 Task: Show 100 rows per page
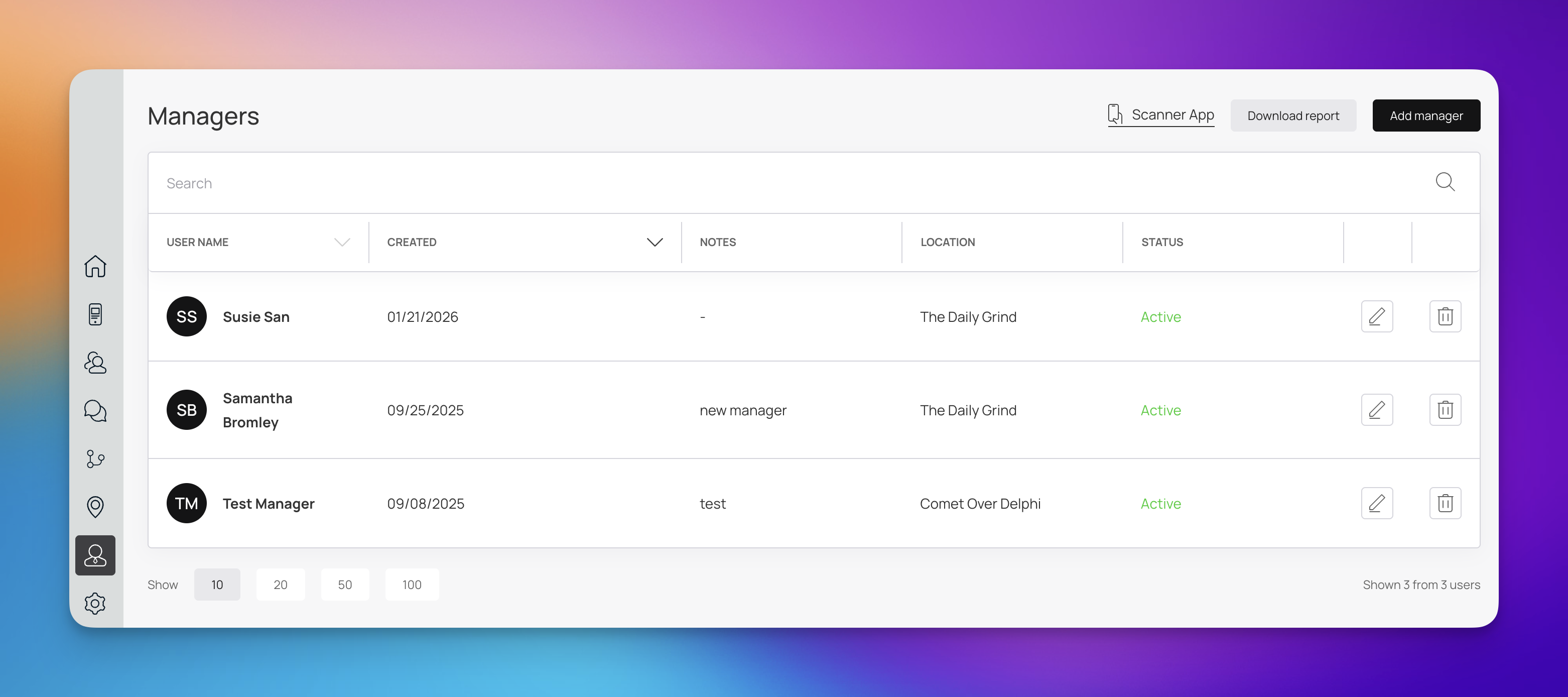point(412,585)
